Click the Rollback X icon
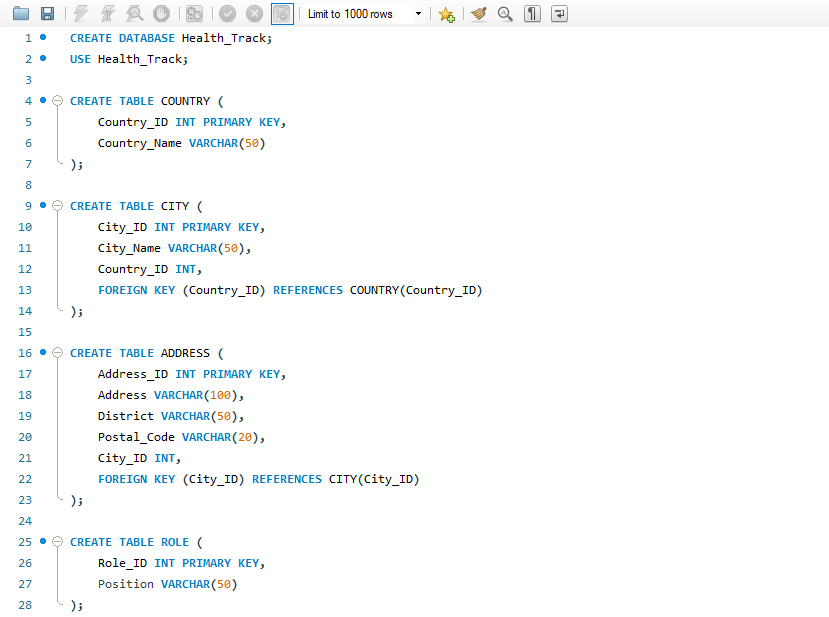This screenshot has width=829, height=617. (x=254, y=14)
